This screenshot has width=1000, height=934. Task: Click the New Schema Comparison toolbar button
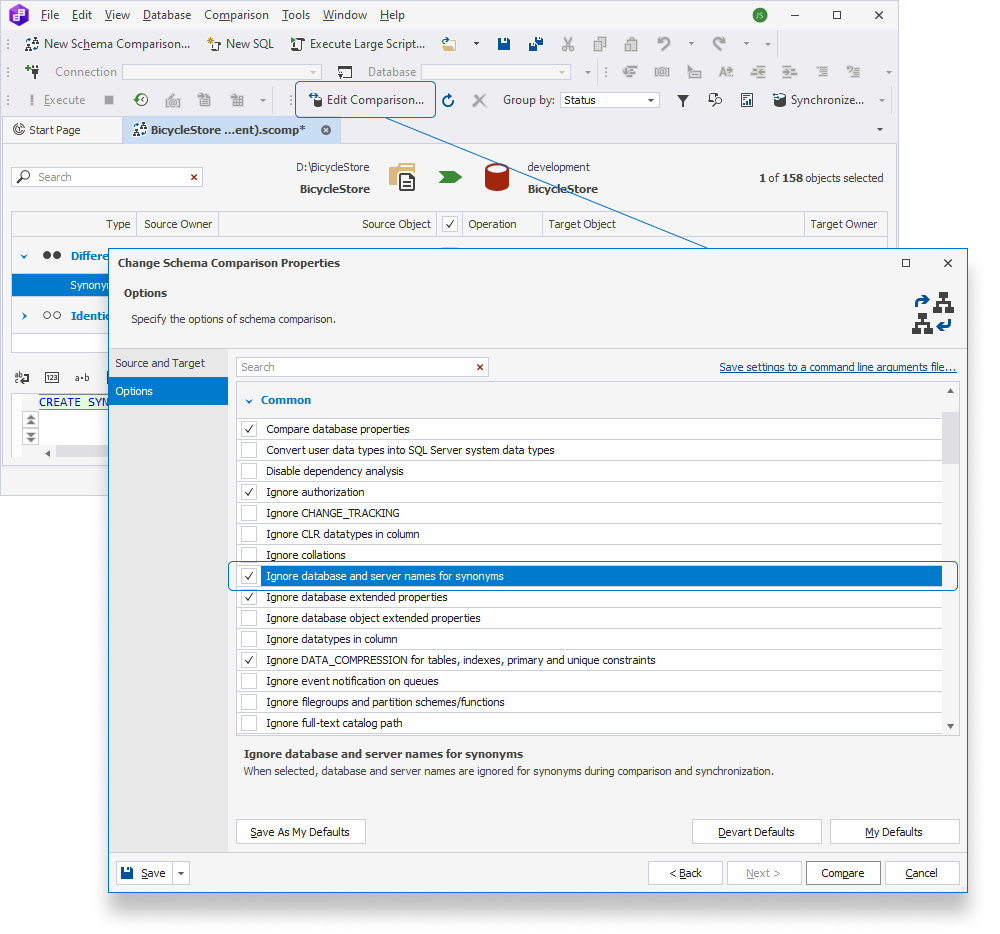(x=107, y=44)
